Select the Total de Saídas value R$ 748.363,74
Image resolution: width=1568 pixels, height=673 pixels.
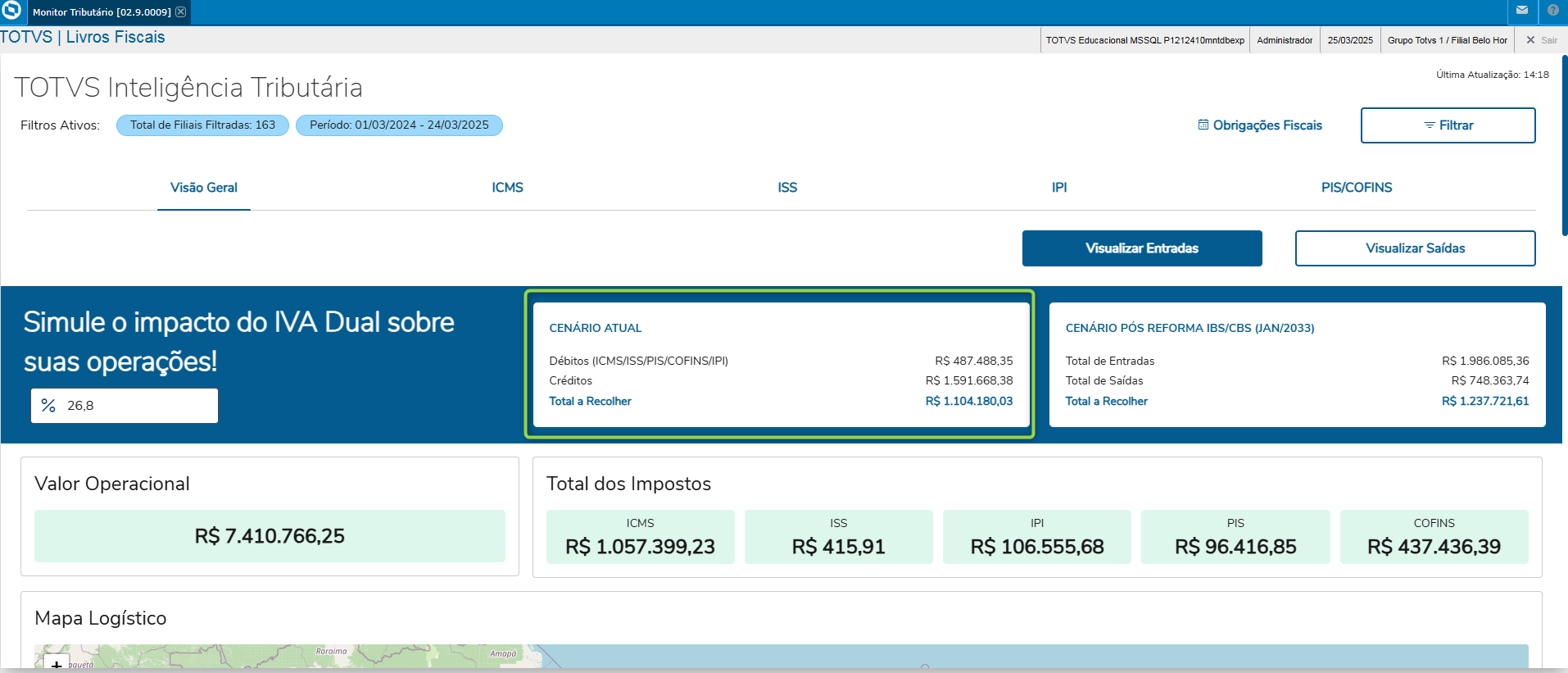[1490, 380]
